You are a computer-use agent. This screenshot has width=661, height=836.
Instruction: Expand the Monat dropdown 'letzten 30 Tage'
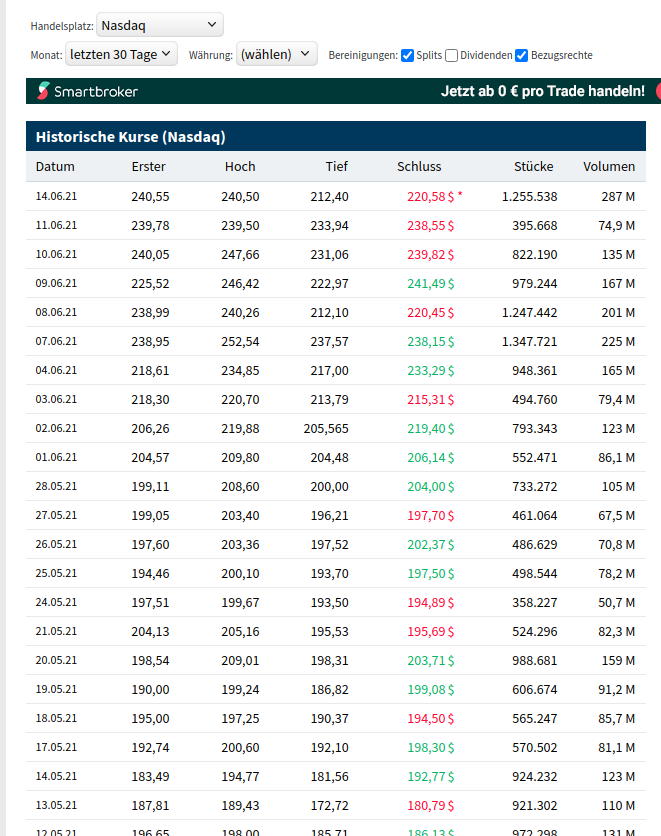coord(121,54)
